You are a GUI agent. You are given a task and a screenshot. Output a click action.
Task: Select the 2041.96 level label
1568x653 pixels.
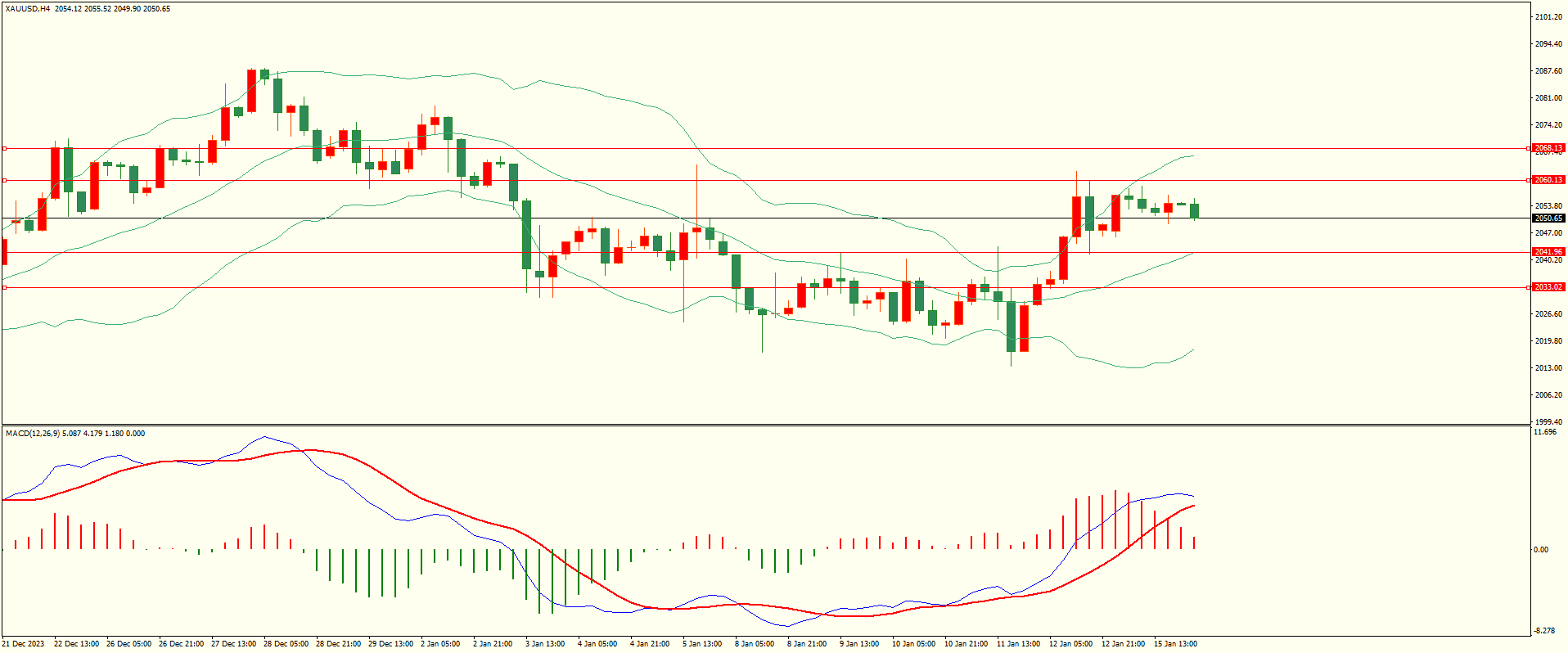point(1548,252)
